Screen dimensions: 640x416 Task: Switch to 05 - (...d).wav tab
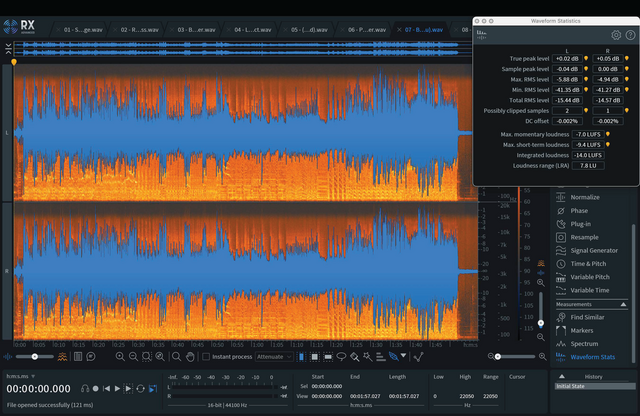309,30
